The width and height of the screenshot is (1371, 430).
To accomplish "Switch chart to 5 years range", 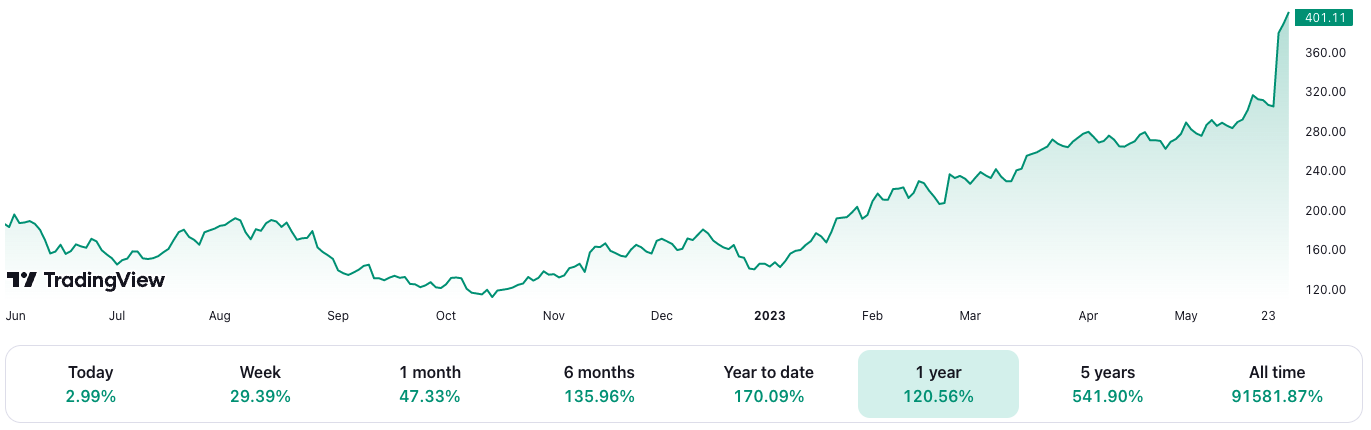I will point(1107,383).
